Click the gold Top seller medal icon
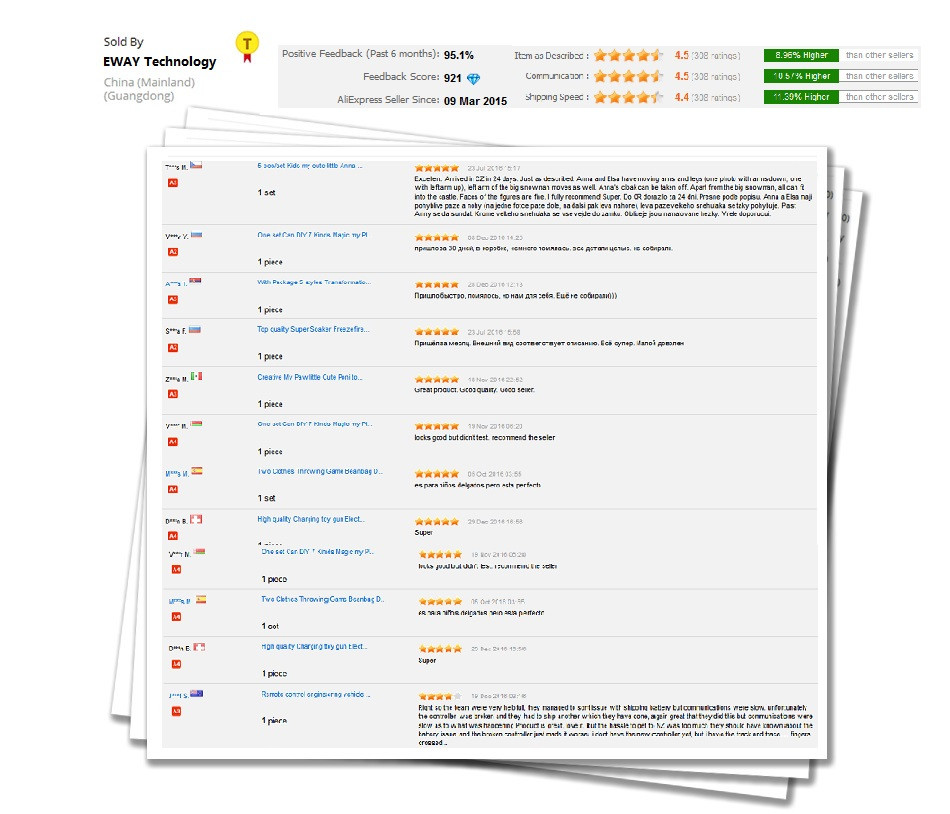This screenshot has width=950, height=814. tap(244, 46)
